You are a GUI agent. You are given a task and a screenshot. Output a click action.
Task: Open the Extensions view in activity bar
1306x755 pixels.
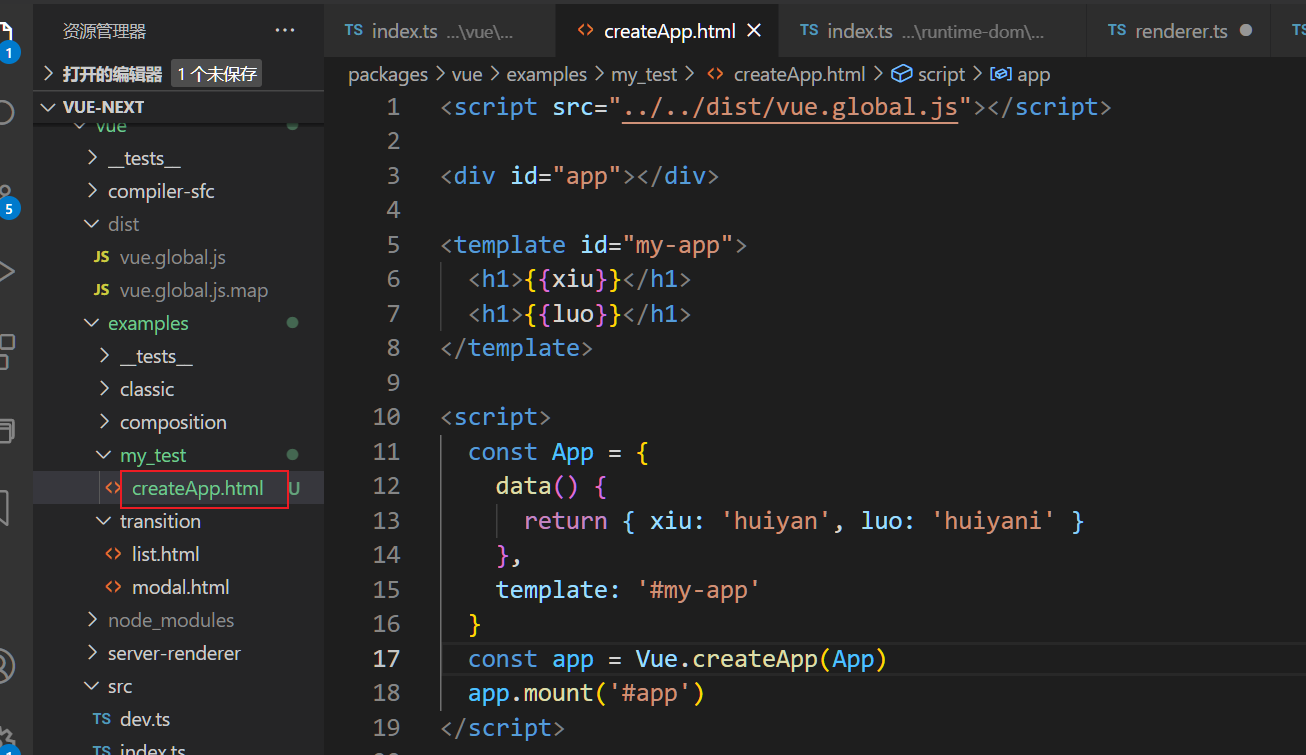7,351
